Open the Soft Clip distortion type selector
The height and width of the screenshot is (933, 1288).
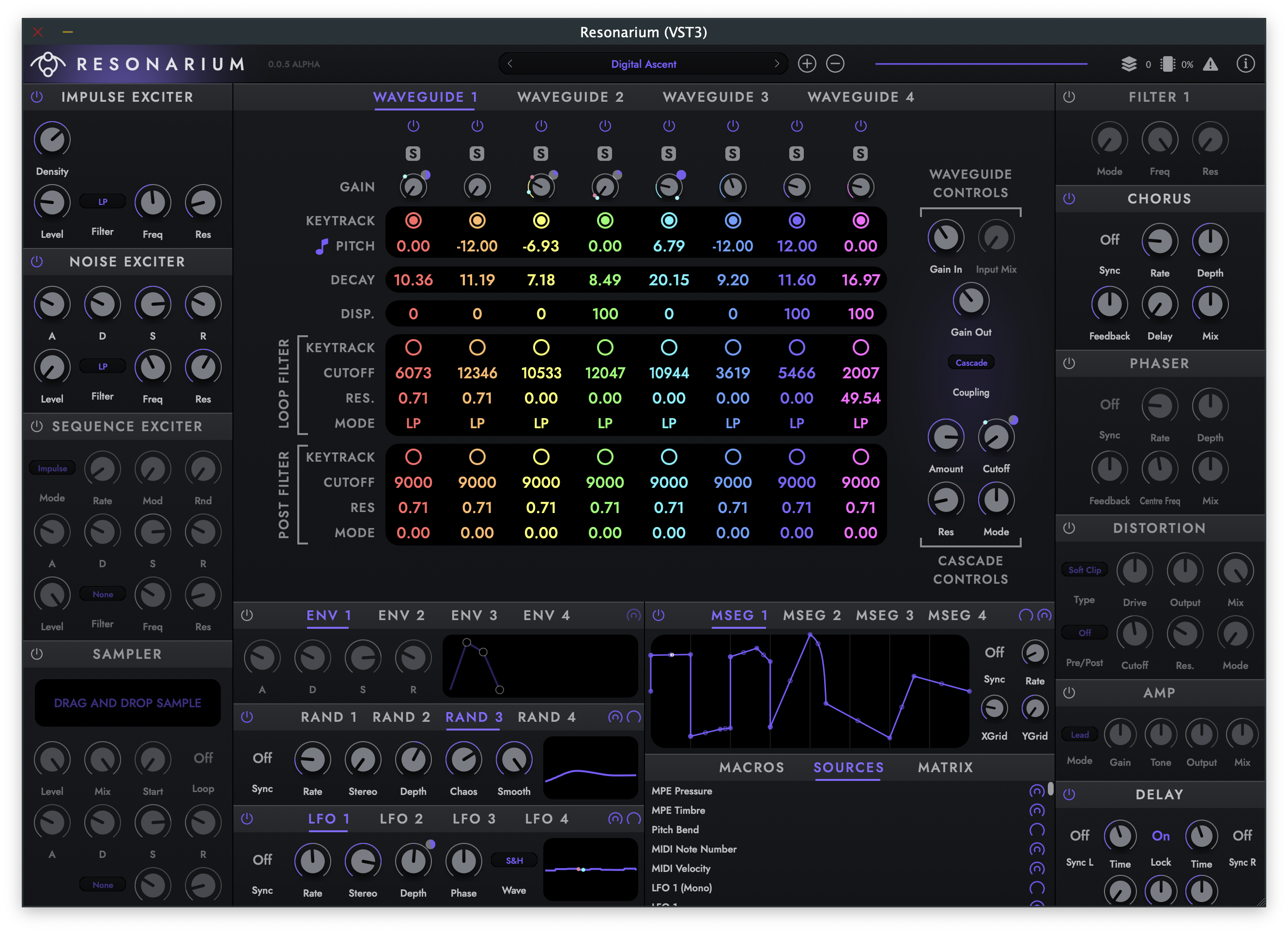pyautogui.click(x=1084, y=570)
